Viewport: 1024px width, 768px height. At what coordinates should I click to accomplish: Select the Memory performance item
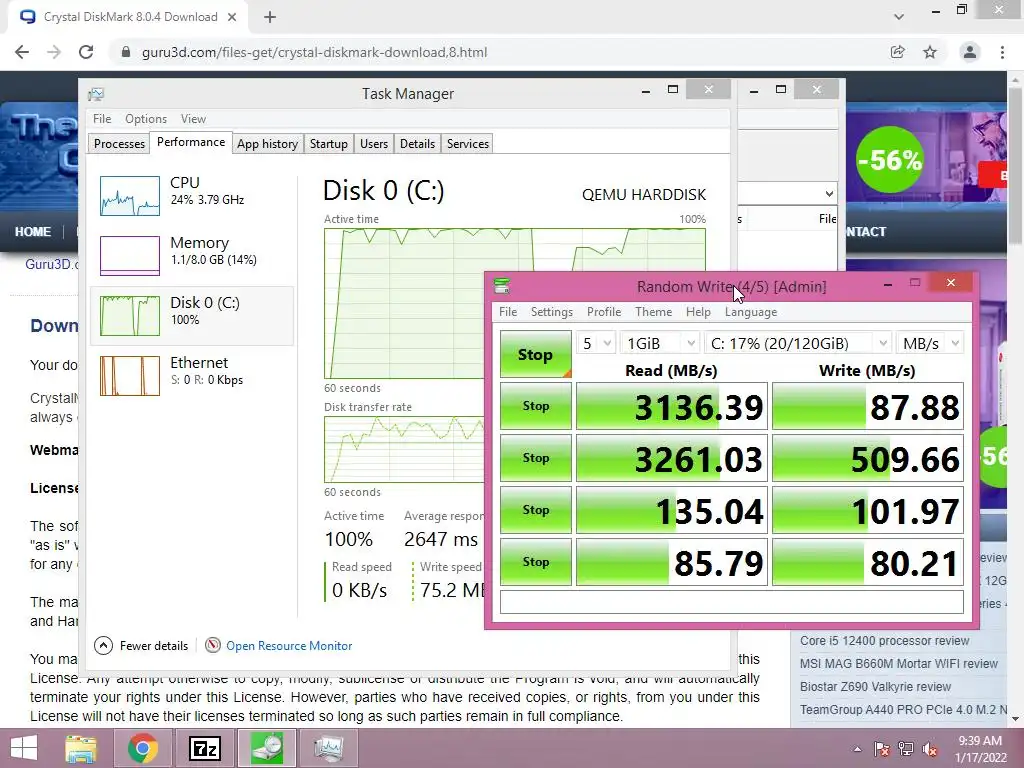192,255
